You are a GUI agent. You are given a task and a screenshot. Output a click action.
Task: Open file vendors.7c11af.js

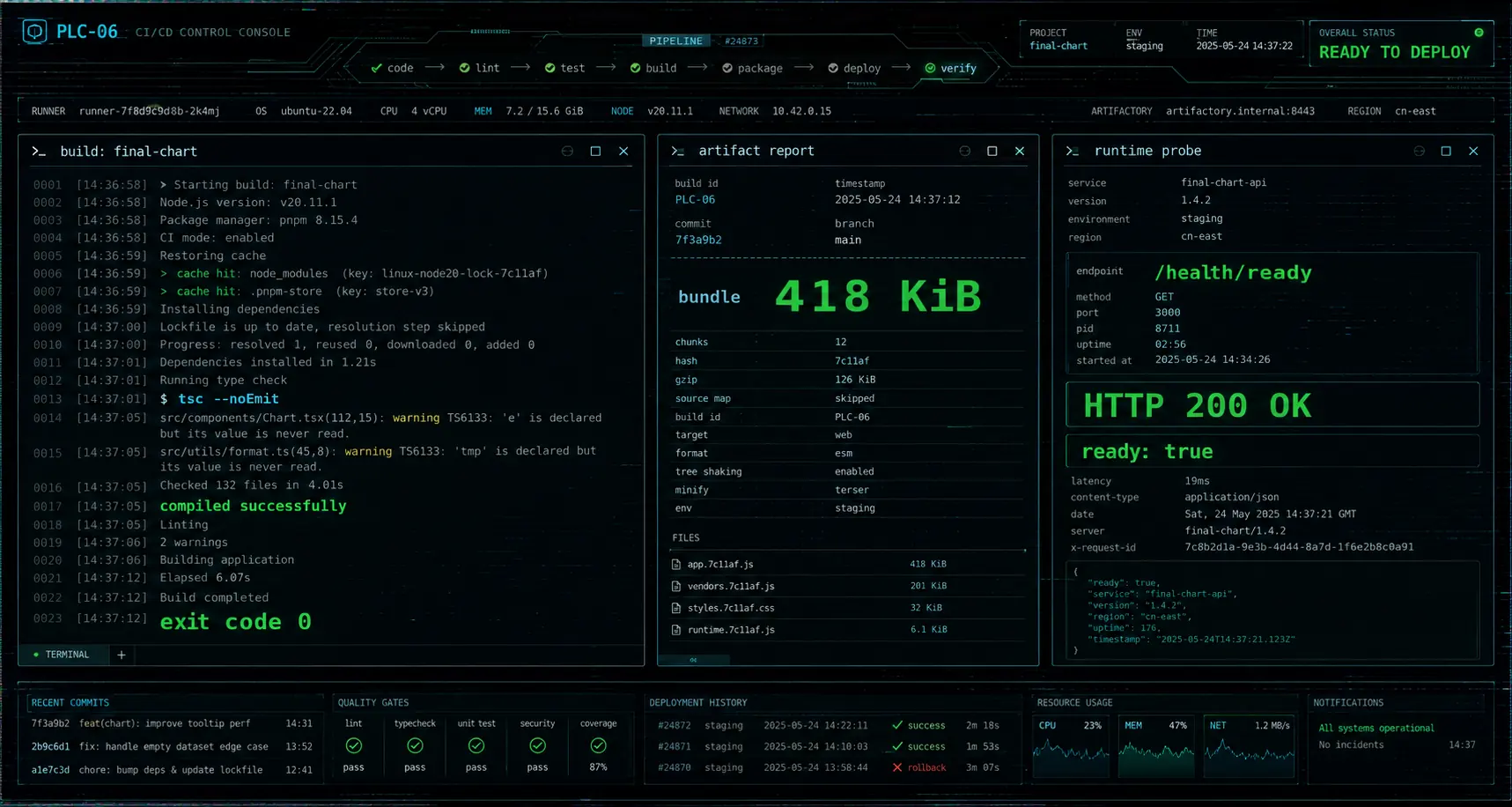[731, 587]
